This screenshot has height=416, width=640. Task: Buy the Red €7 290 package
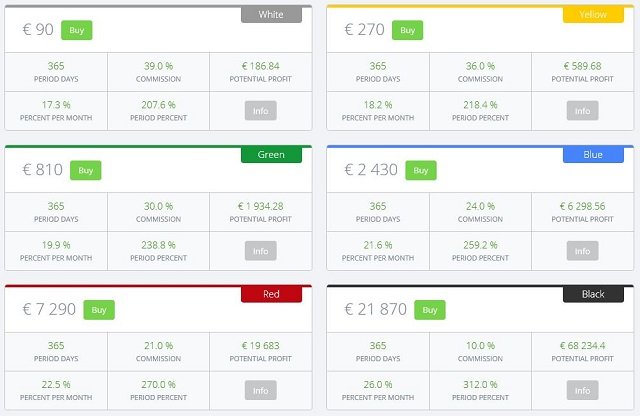(99, 310)
